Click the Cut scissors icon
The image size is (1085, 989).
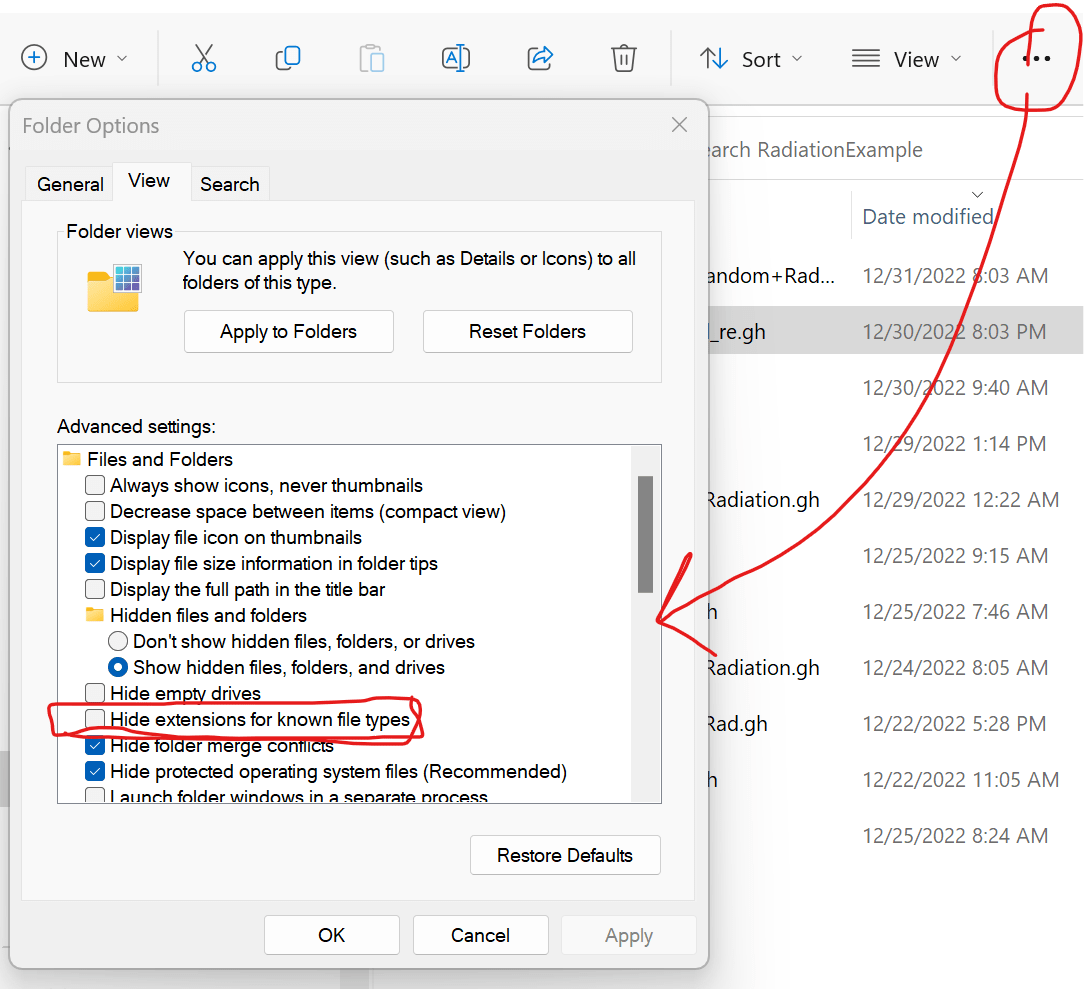(203, 58)
